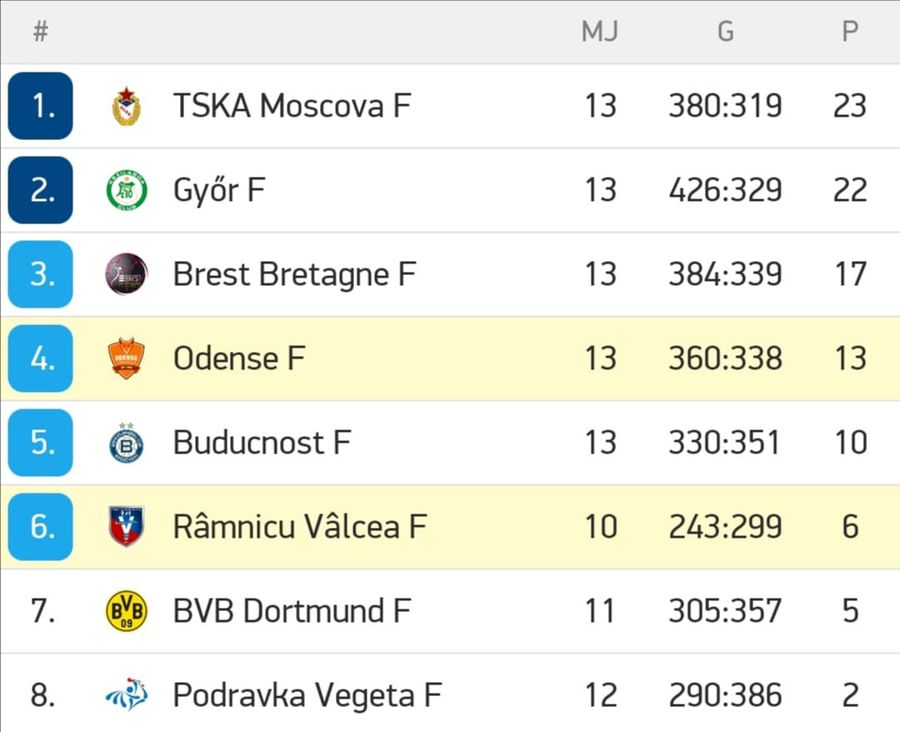This screenshot has height=732, width=900.
Task: Click the Podravka Vegeta F team name
Action: pos(307,695)
